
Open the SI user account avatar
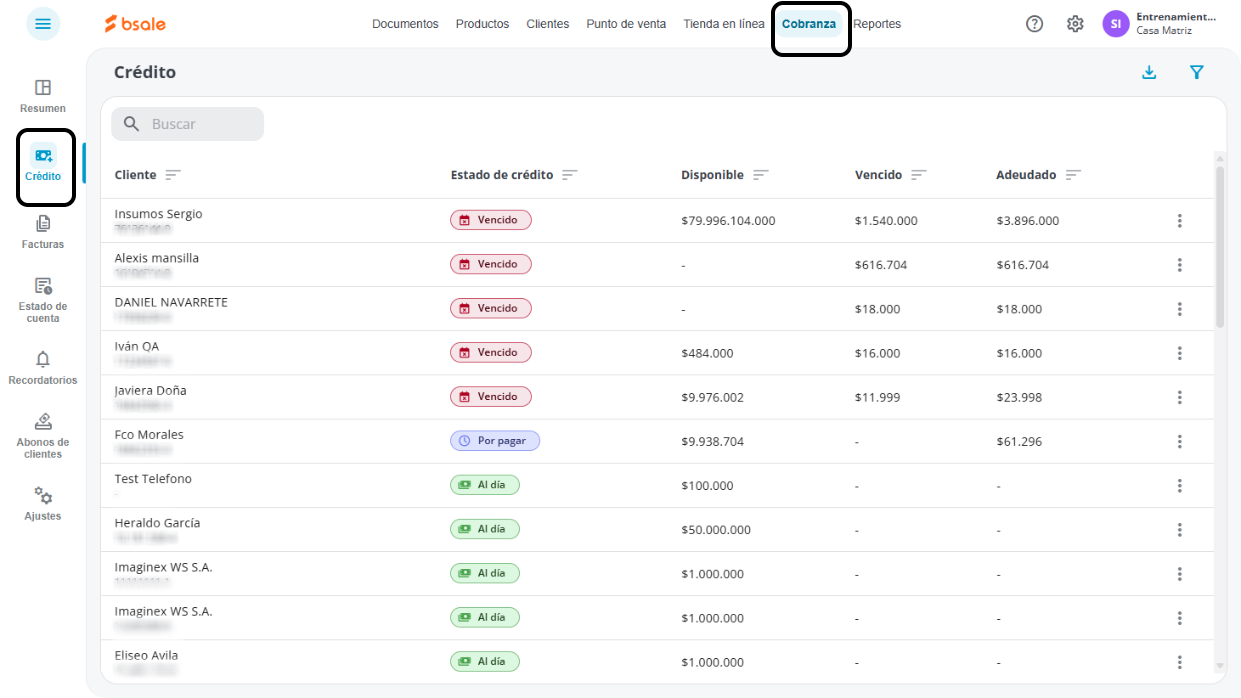[x=1116, y=24]
